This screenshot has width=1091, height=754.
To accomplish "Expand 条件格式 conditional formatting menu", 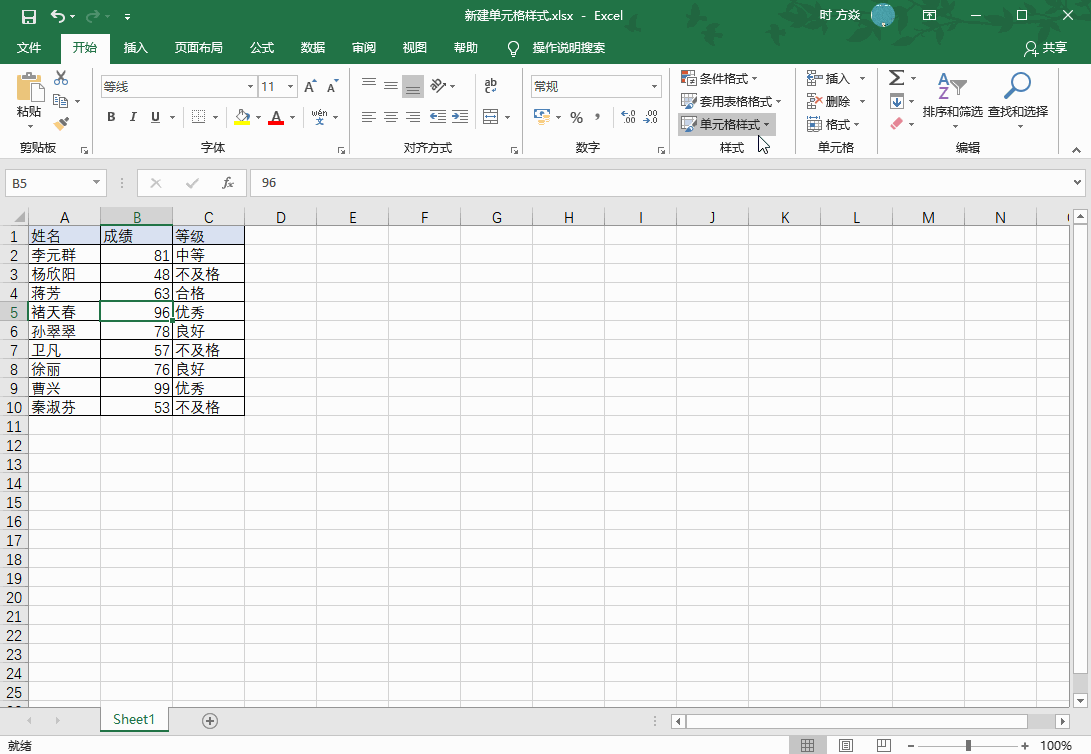I will [x=719, y=78].
